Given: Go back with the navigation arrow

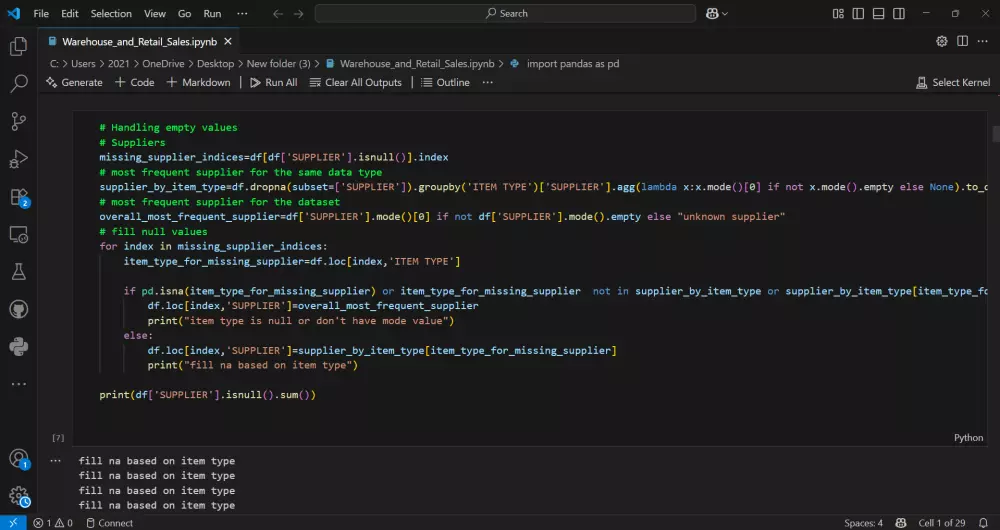Looking at the screenshot, I should point(278,13).
